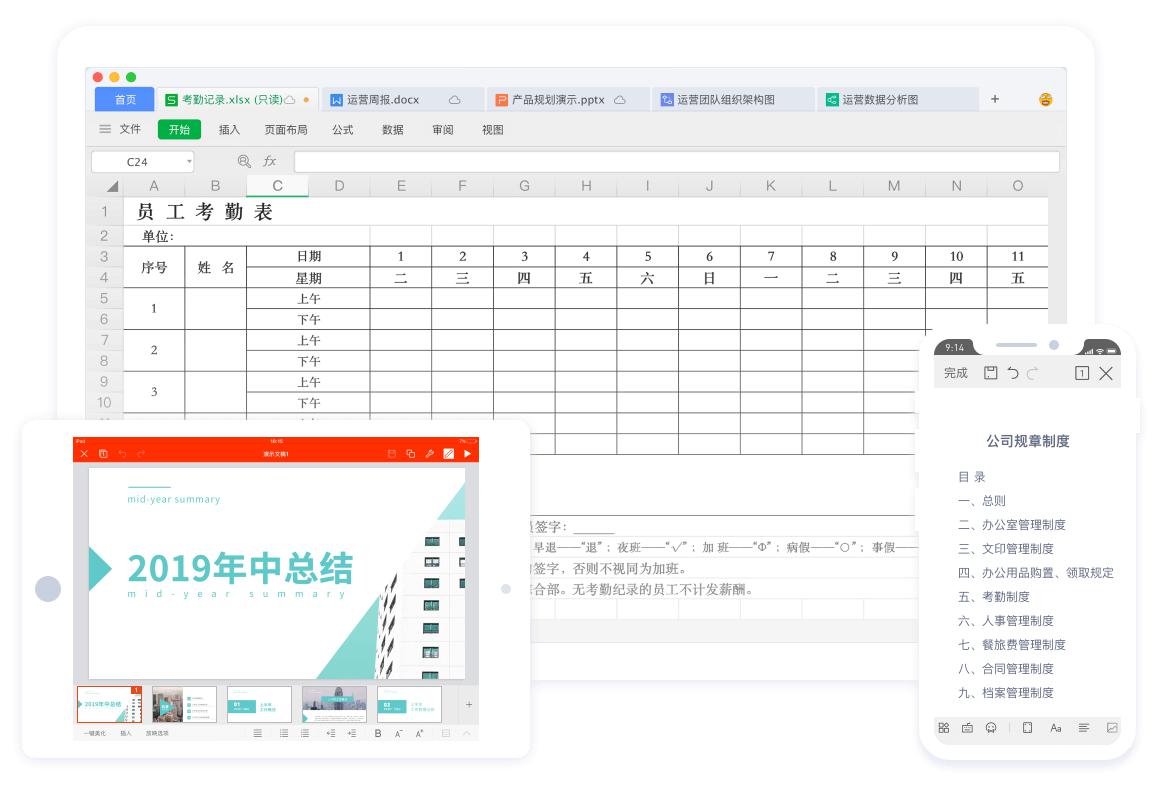
Task: Toggle bold formatting on the iPad toolbar
Action: 378,733
